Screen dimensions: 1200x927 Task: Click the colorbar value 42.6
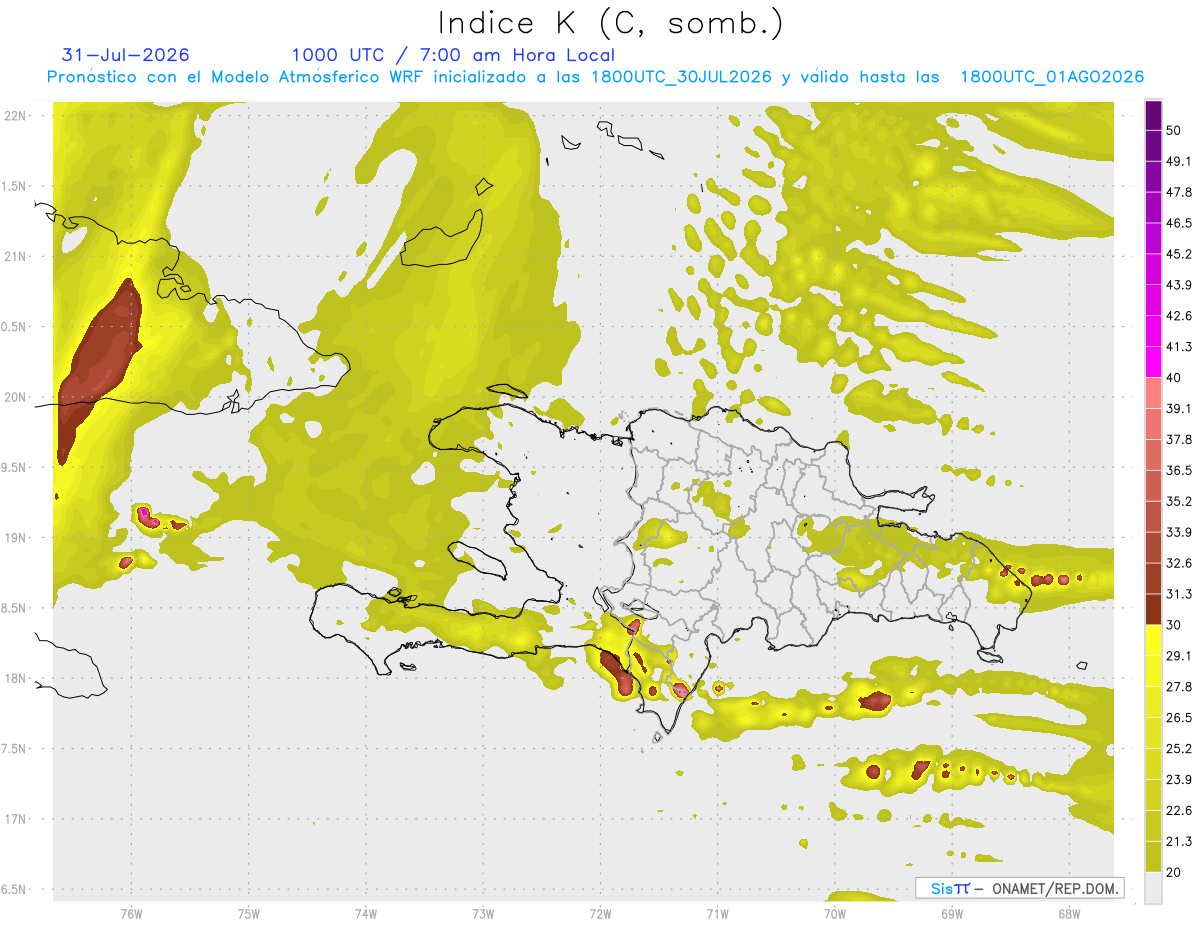tap(1179, 316)
